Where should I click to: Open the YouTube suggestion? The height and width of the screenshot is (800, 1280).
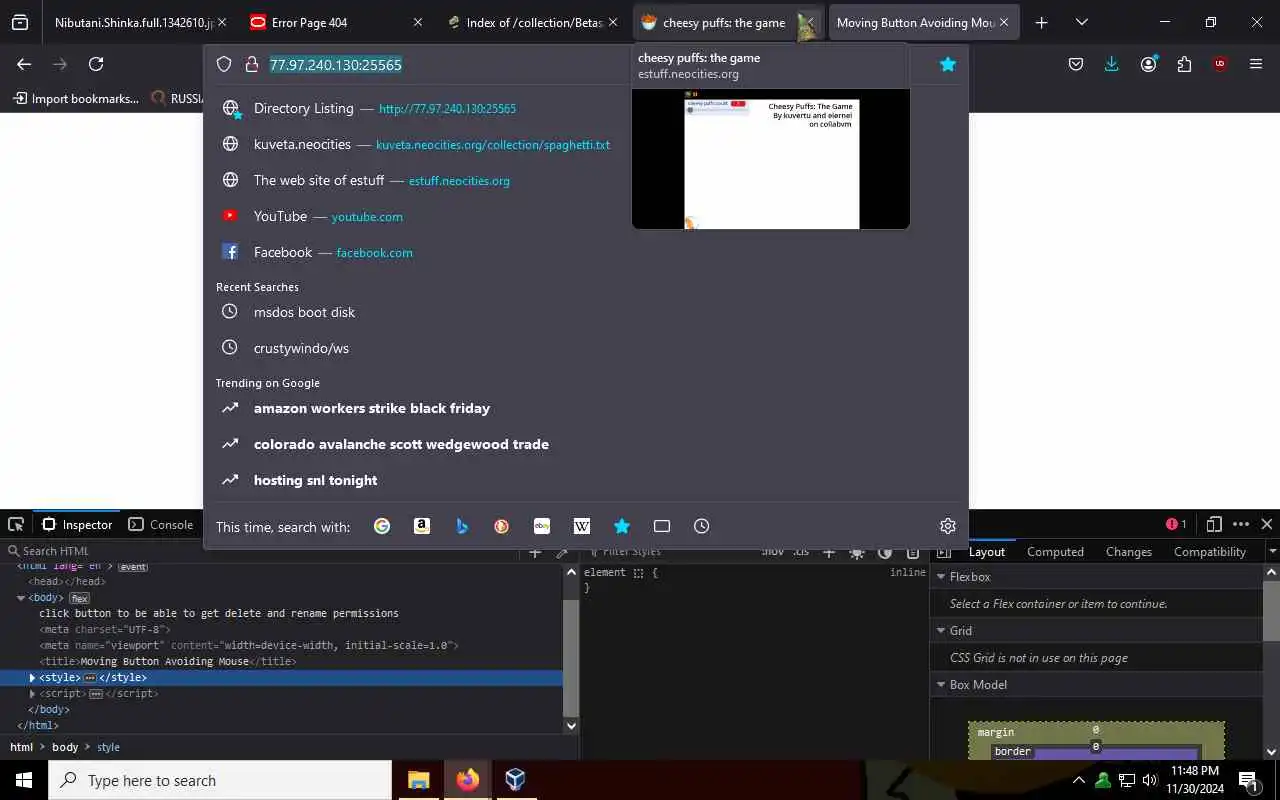click(586, 216)
